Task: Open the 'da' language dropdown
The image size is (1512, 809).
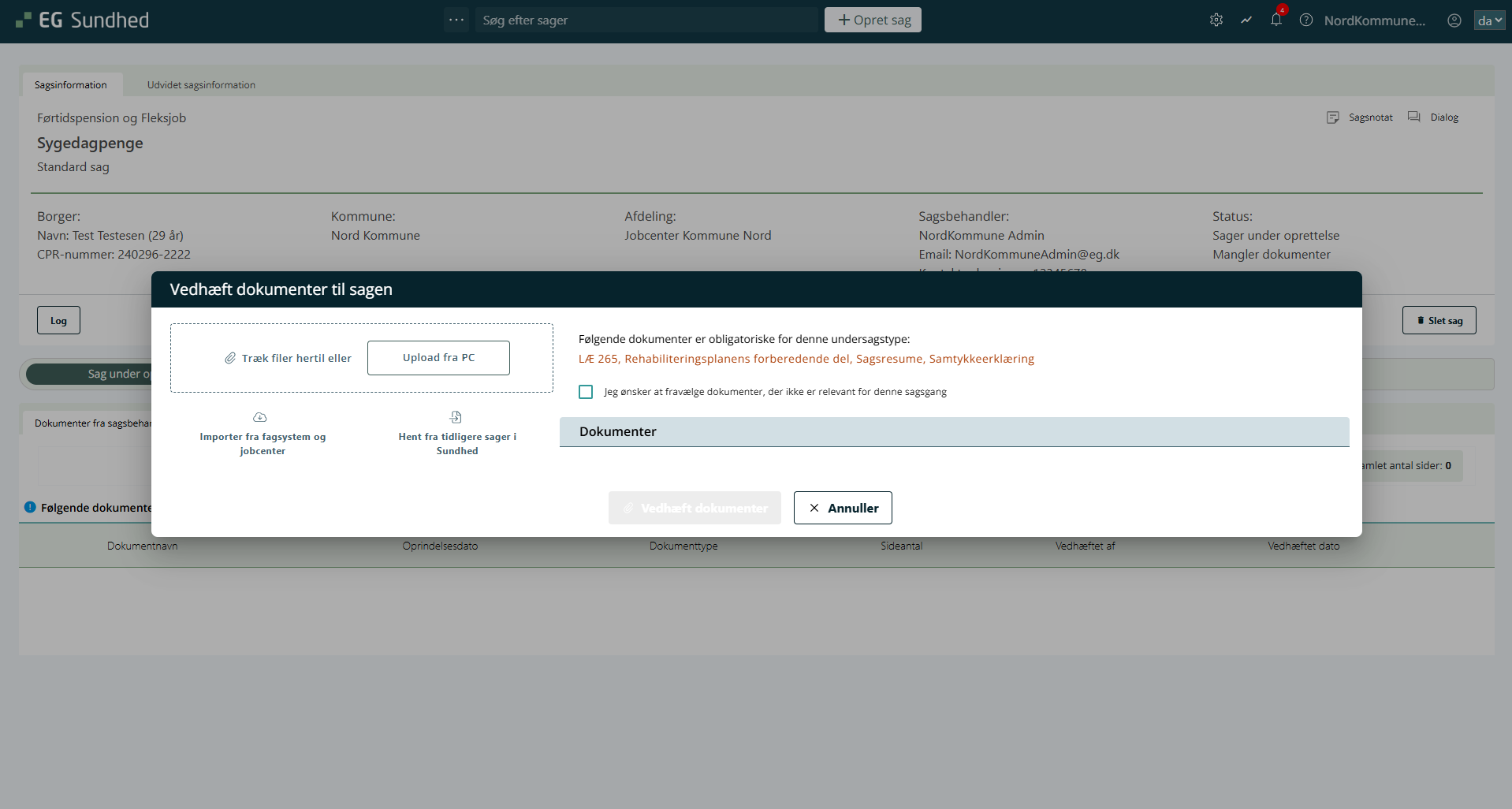Action: click(1489, 21)
